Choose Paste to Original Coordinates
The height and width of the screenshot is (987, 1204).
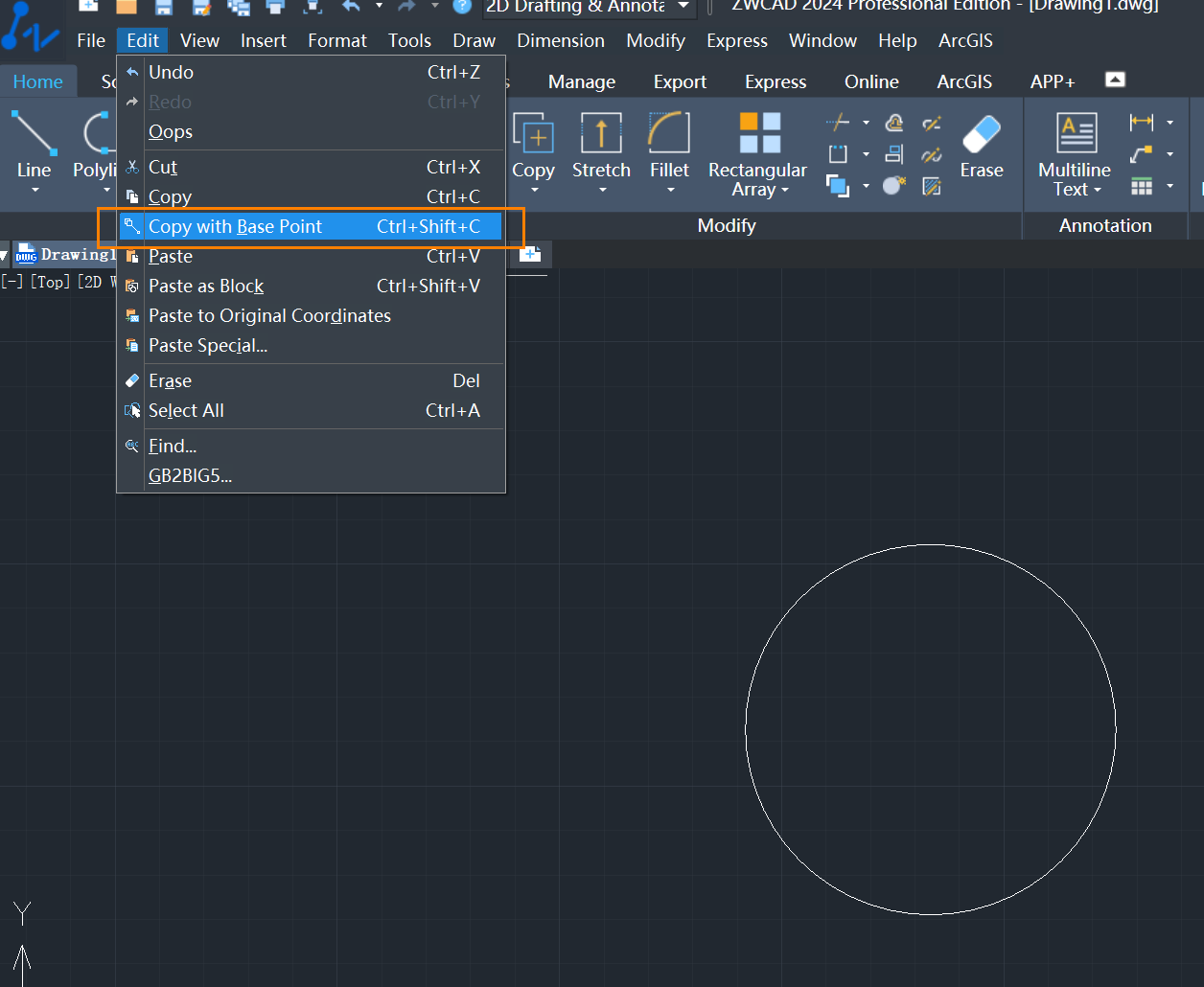point(311,315)
